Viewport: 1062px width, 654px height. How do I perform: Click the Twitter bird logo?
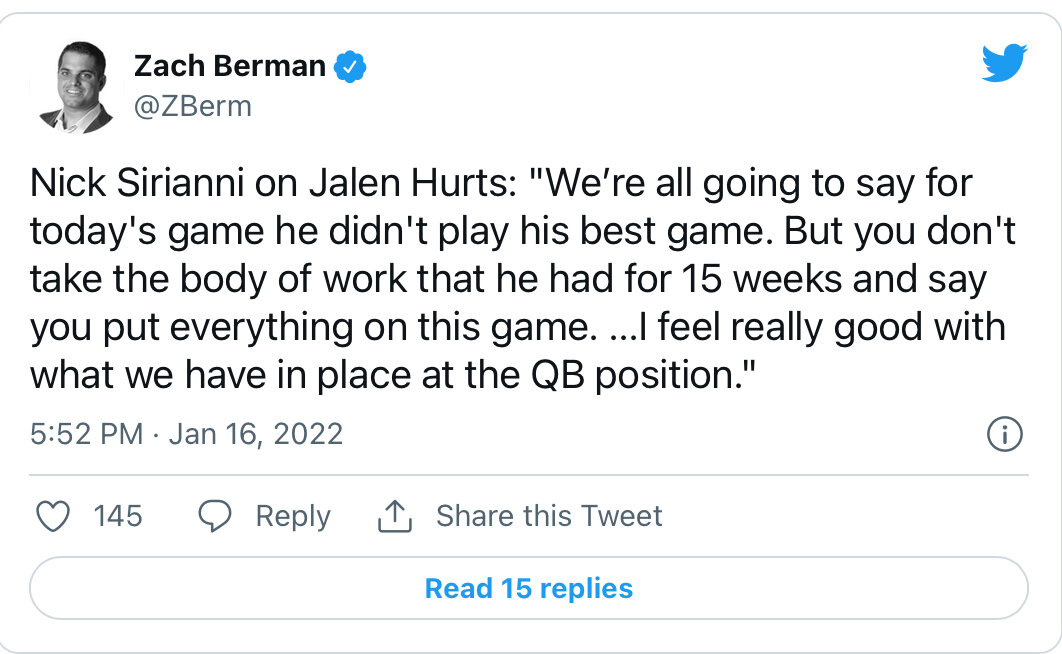(x=1004, y=65)
